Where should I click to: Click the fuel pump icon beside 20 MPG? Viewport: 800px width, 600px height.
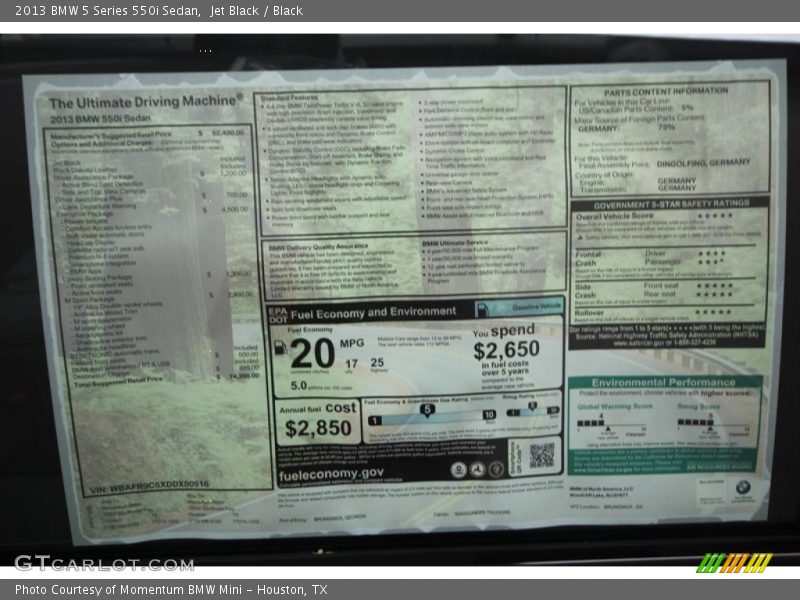pyautogui.click(x=281, y=347)
